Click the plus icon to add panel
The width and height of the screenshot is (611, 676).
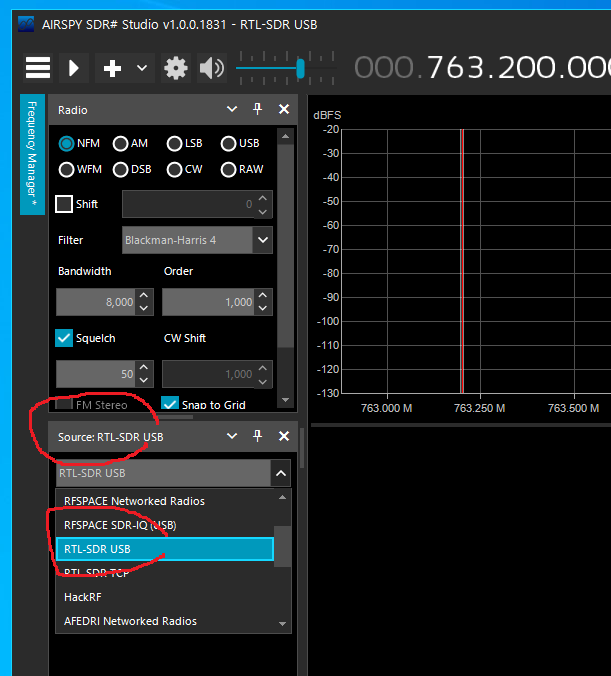pyautogui.click(x=112, y=68)
